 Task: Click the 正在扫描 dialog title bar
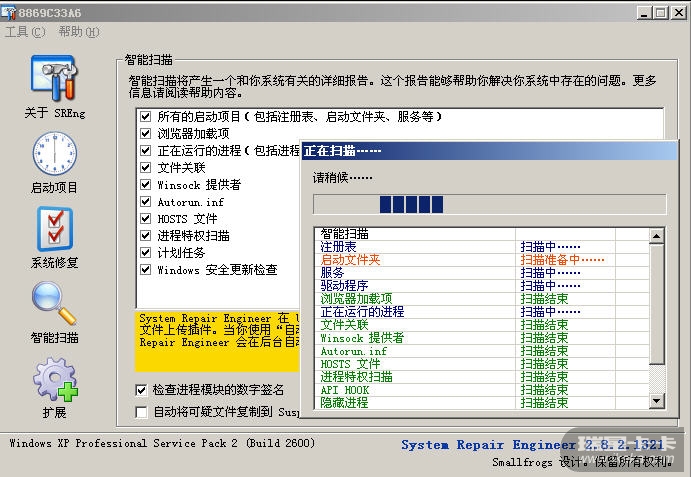click(x=489, y=151)
